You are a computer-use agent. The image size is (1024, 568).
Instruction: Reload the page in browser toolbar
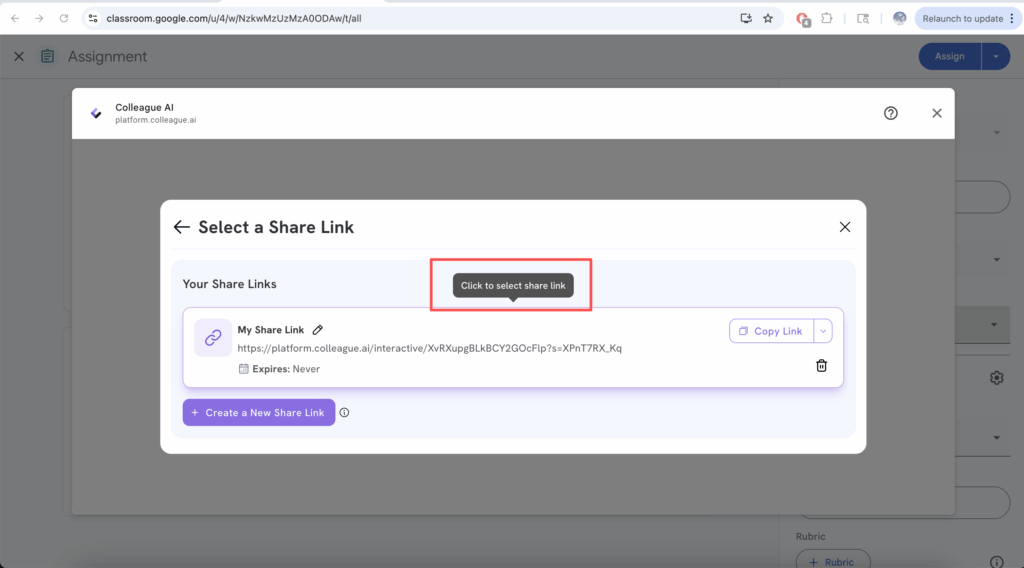point(64,18)
